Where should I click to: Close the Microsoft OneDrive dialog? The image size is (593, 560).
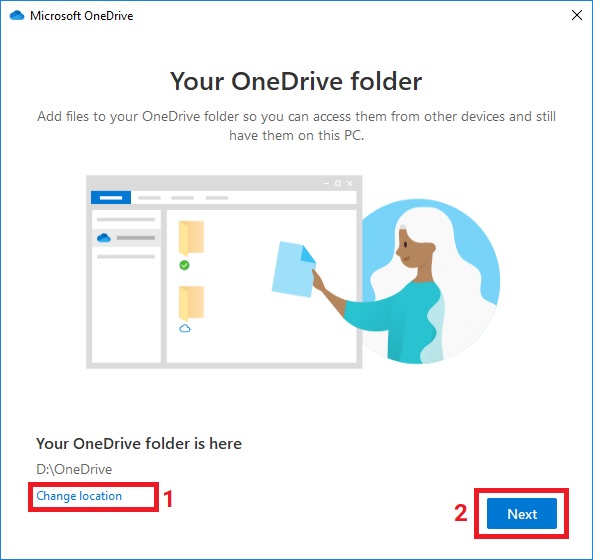[x=577, y=16]
